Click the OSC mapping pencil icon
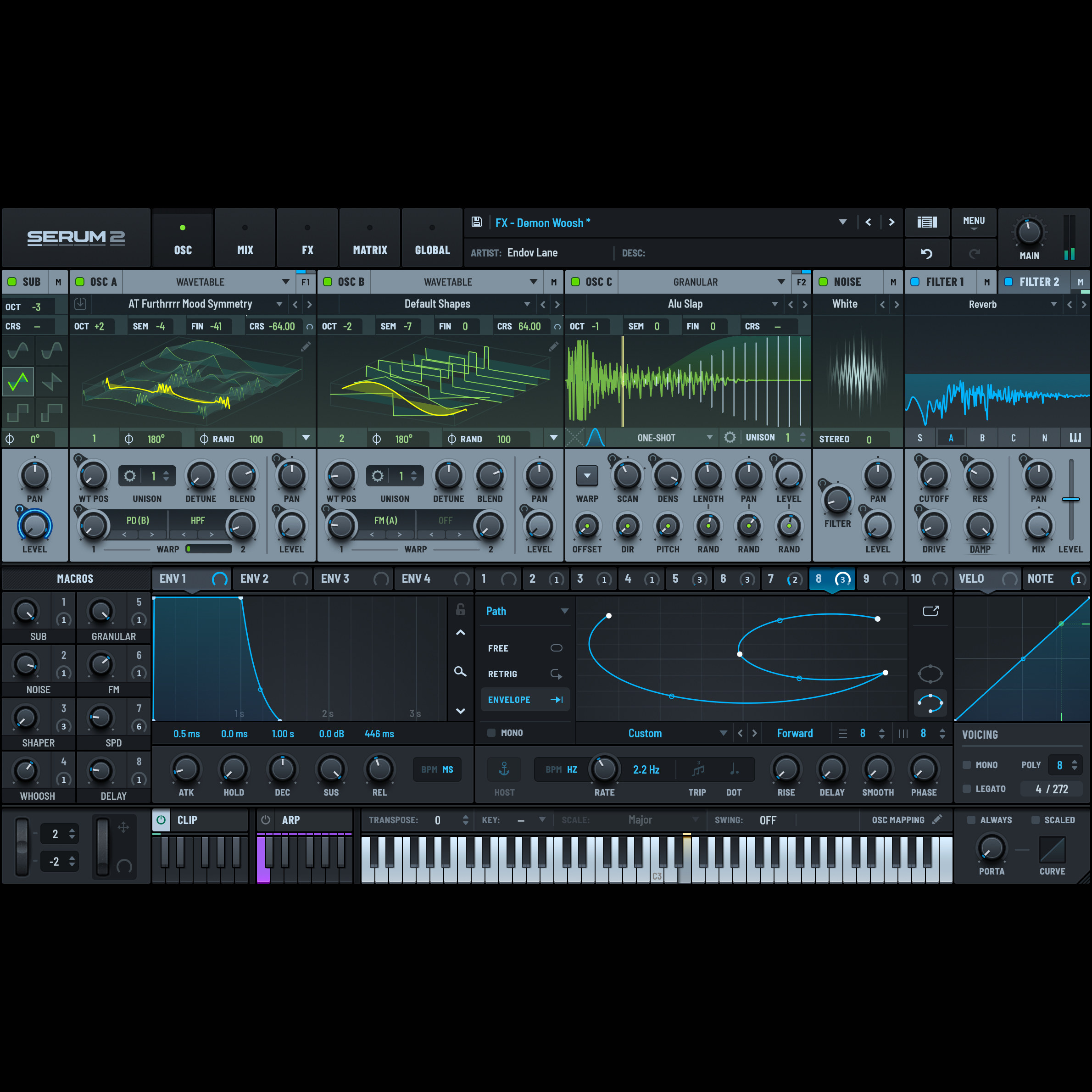This screenshot has height=1092, width=1092. coord(937,819)
